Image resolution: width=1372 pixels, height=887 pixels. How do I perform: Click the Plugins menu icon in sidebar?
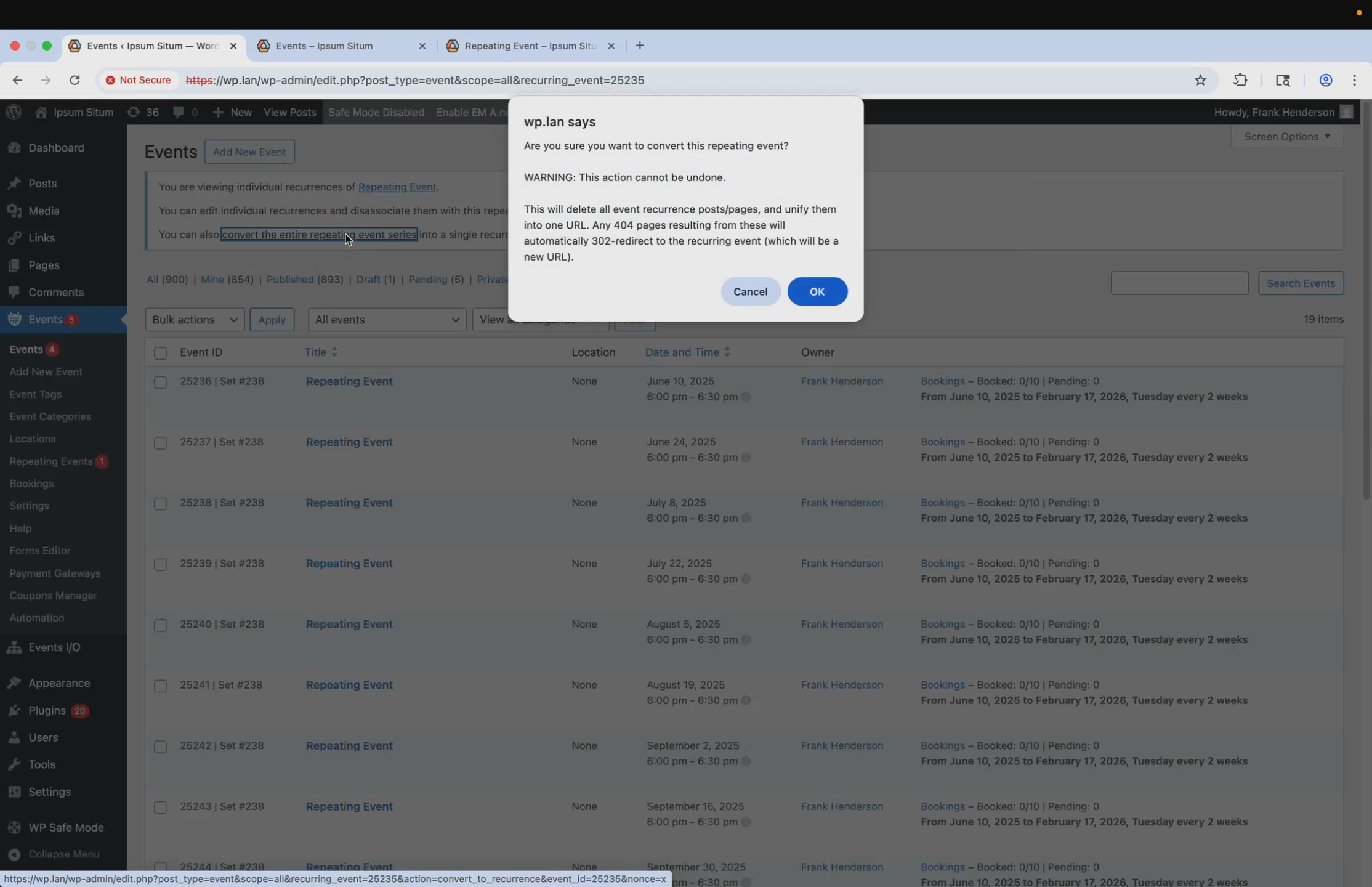pos(15,710)
